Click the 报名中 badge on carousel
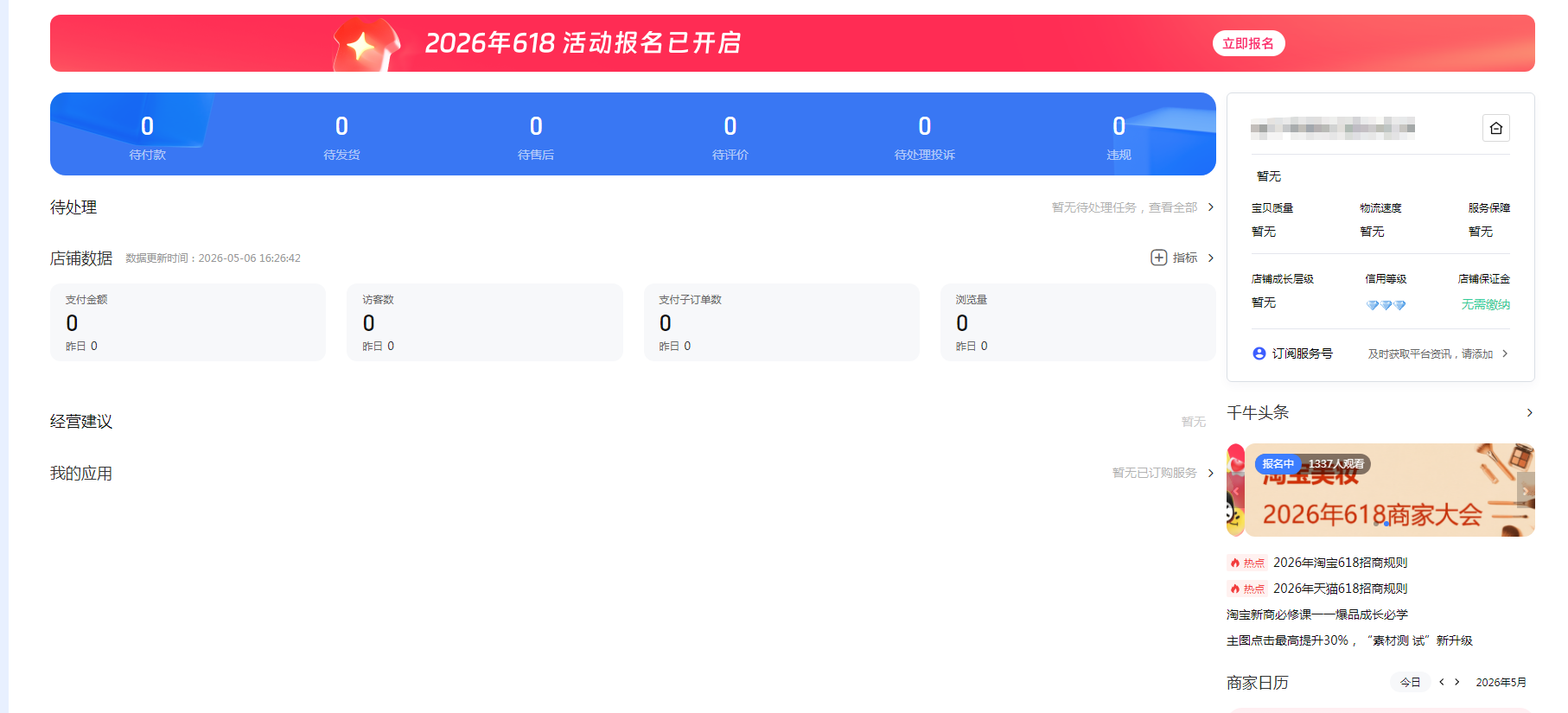1568x713 pixels. pyautogui.click(x=1278, y=464)
